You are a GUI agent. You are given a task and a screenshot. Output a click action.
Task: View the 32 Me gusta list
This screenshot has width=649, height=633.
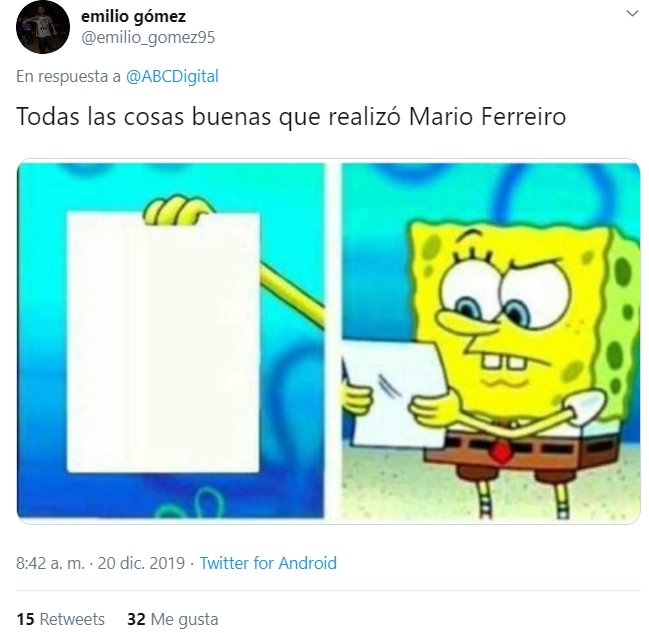coord(173,619)
